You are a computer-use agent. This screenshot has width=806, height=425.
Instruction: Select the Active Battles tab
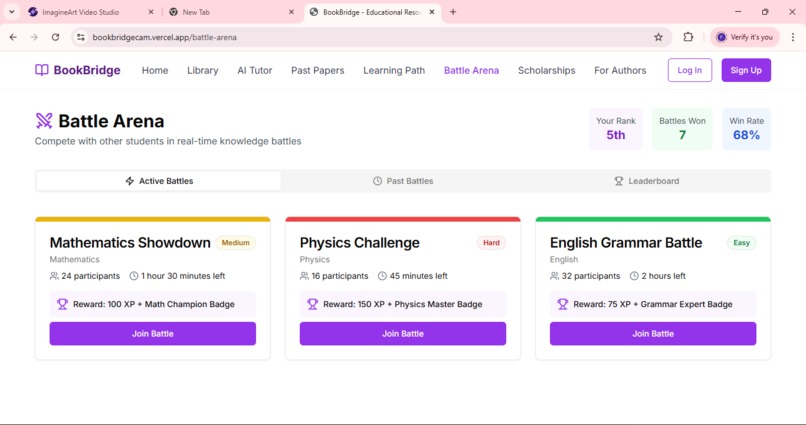(159, 181)
